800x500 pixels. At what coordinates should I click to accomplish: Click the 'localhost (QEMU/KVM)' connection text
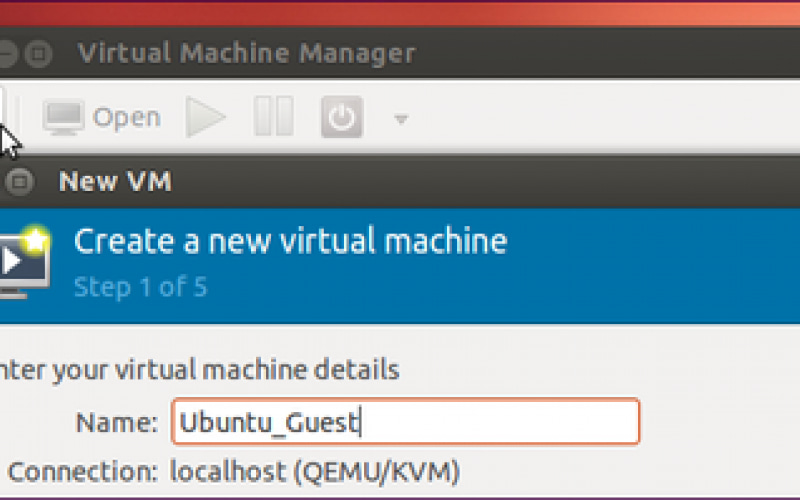315,471
